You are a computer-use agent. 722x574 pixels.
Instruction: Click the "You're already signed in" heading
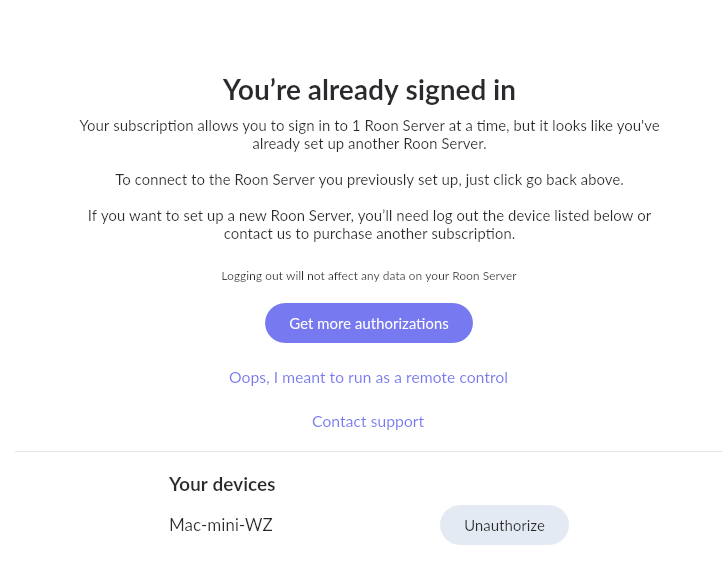coord(369,90)
